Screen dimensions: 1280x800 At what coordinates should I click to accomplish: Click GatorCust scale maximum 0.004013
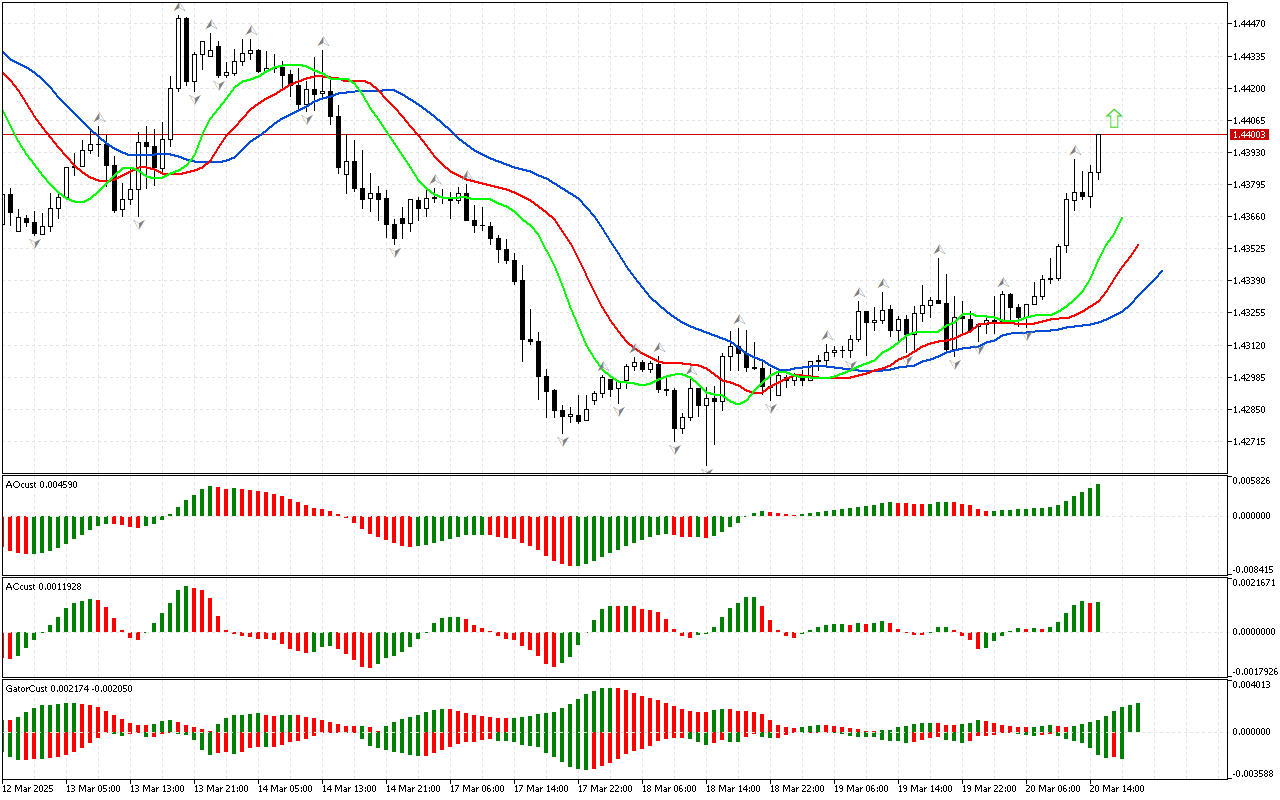[1251, 685]
